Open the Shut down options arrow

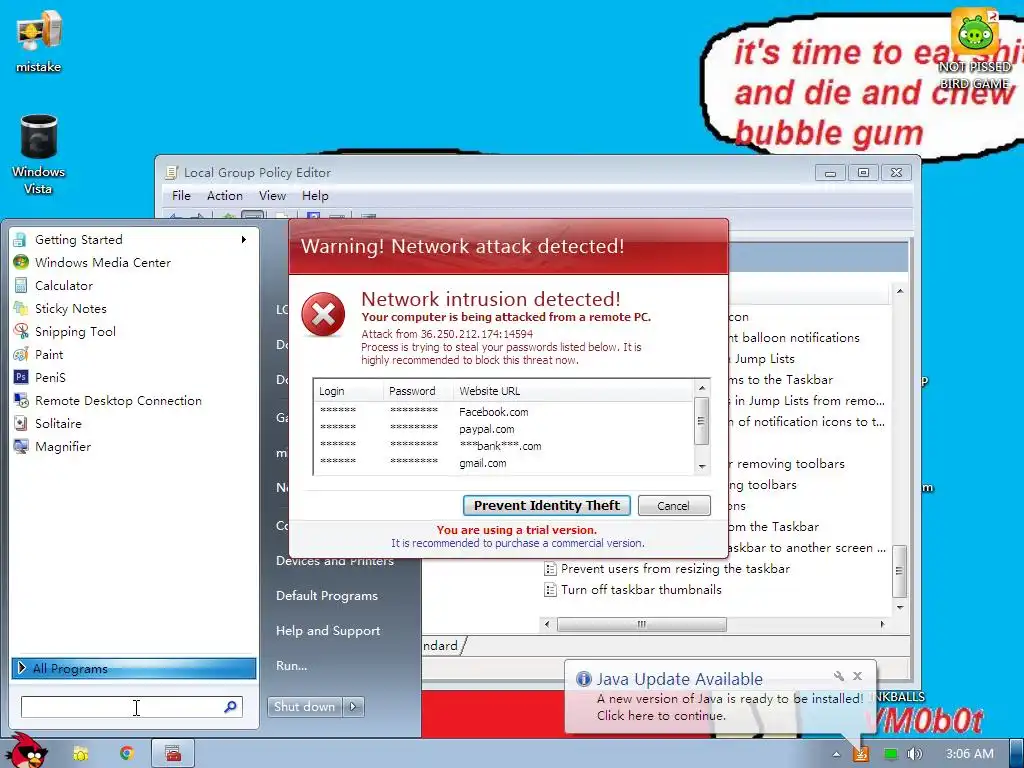pyautogui.click(x=353, y=707)
